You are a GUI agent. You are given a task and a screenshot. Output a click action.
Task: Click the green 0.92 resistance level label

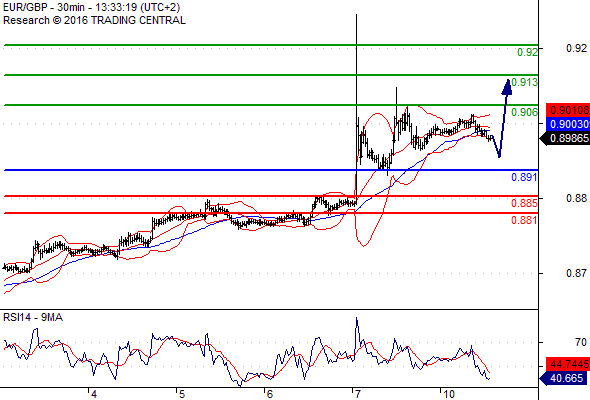[x=527, y=52]
